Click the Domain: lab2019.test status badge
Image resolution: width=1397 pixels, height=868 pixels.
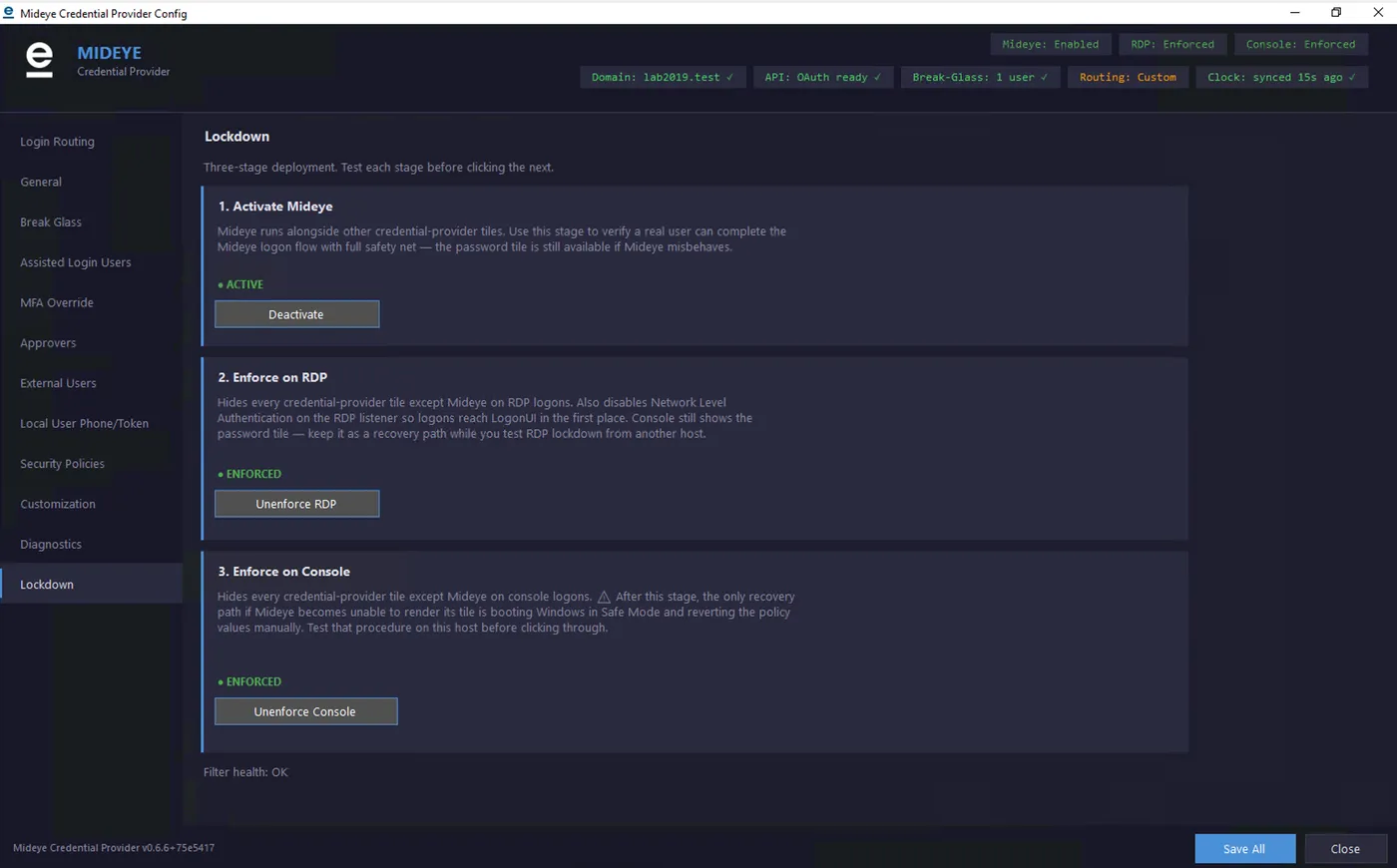click(x=663, y=77)
